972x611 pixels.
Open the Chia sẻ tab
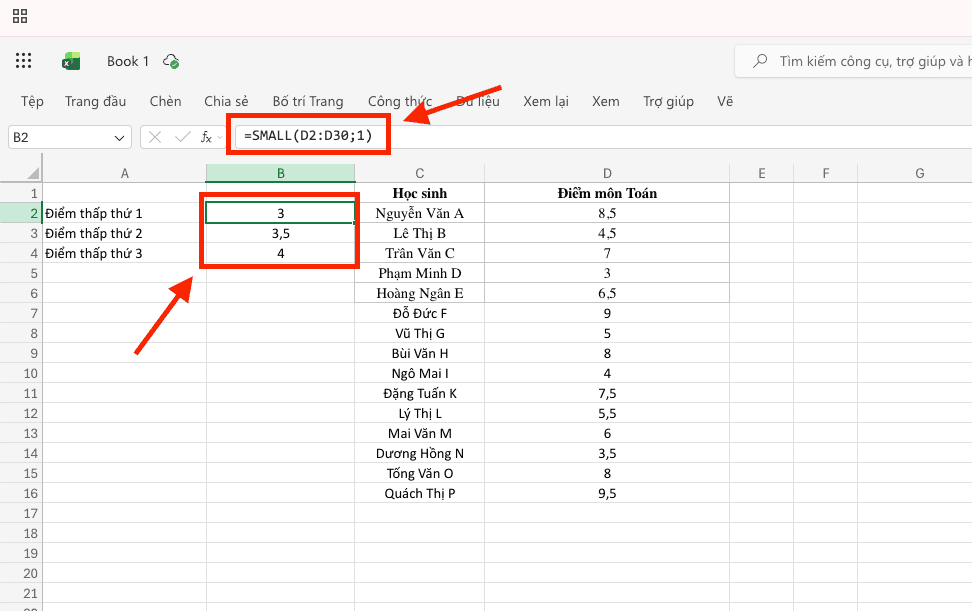[x=226, y=101]
